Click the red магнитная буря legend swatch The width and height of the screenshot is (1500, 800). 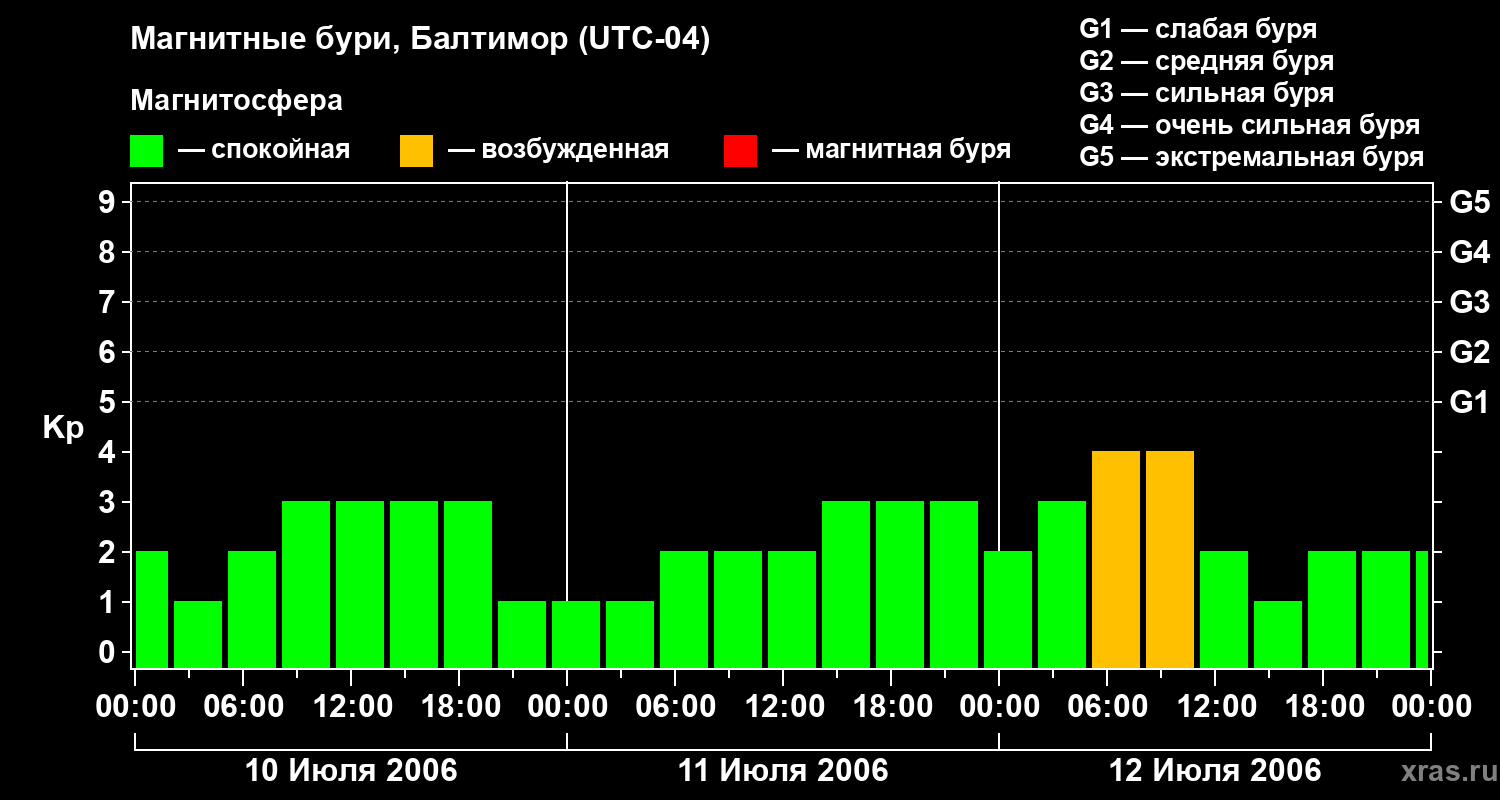point(741,151)
